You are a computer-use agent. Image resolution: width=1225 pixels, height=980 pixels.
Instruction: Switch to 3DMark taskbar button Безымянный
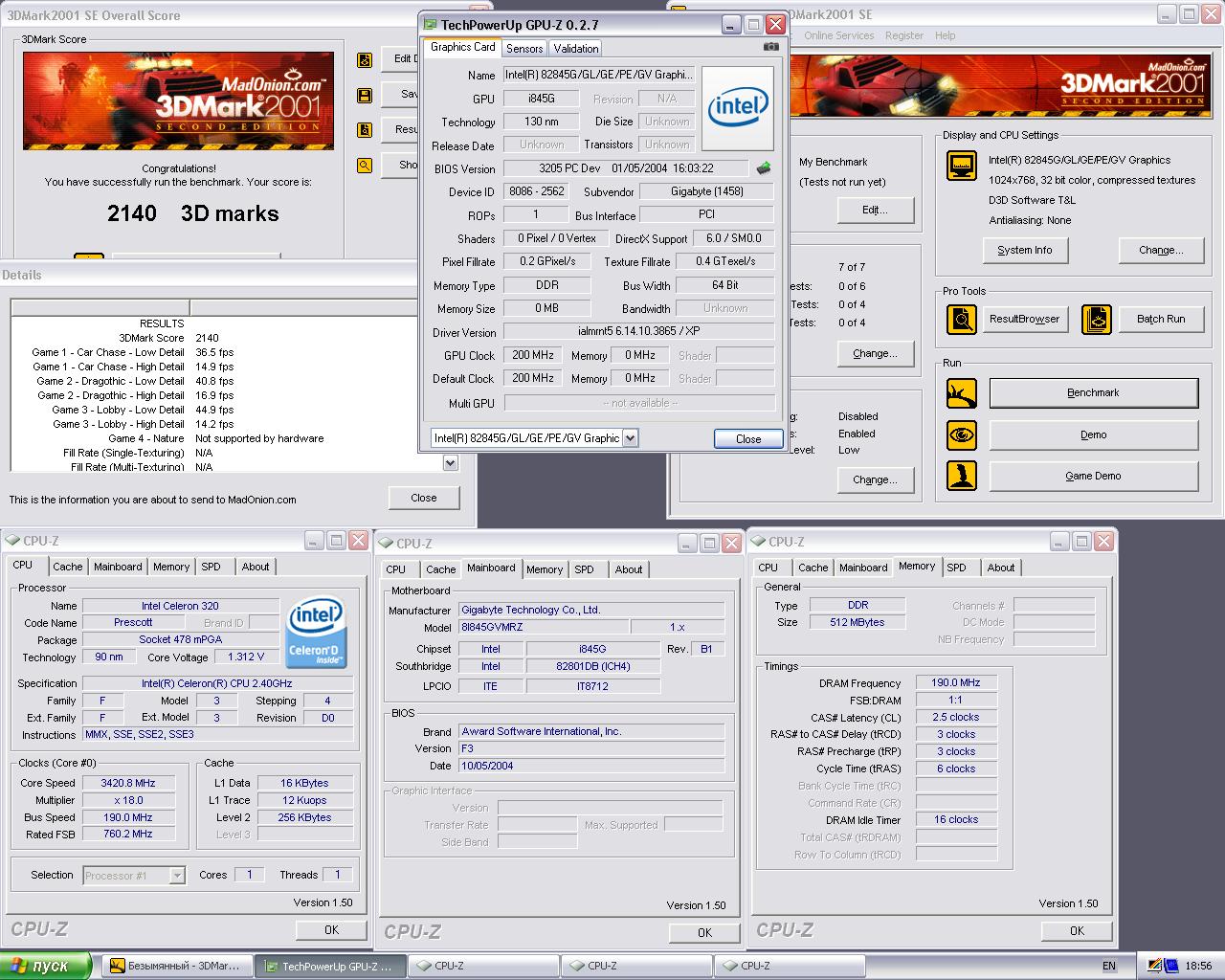[179, 966]
